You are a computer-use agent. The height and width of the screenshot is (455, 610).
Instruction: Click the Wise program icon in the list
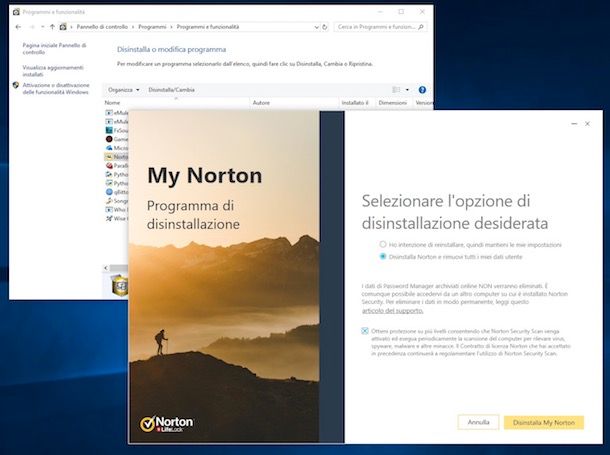[x=109, y=219]
